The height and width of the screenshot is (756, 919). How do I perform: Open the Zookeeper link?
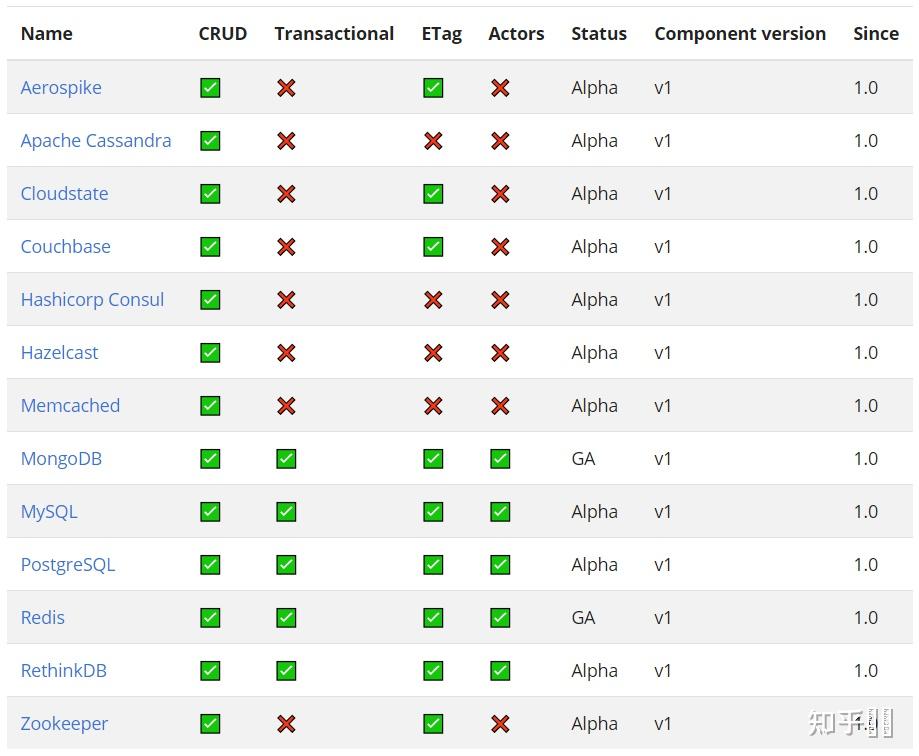point(64,724)
